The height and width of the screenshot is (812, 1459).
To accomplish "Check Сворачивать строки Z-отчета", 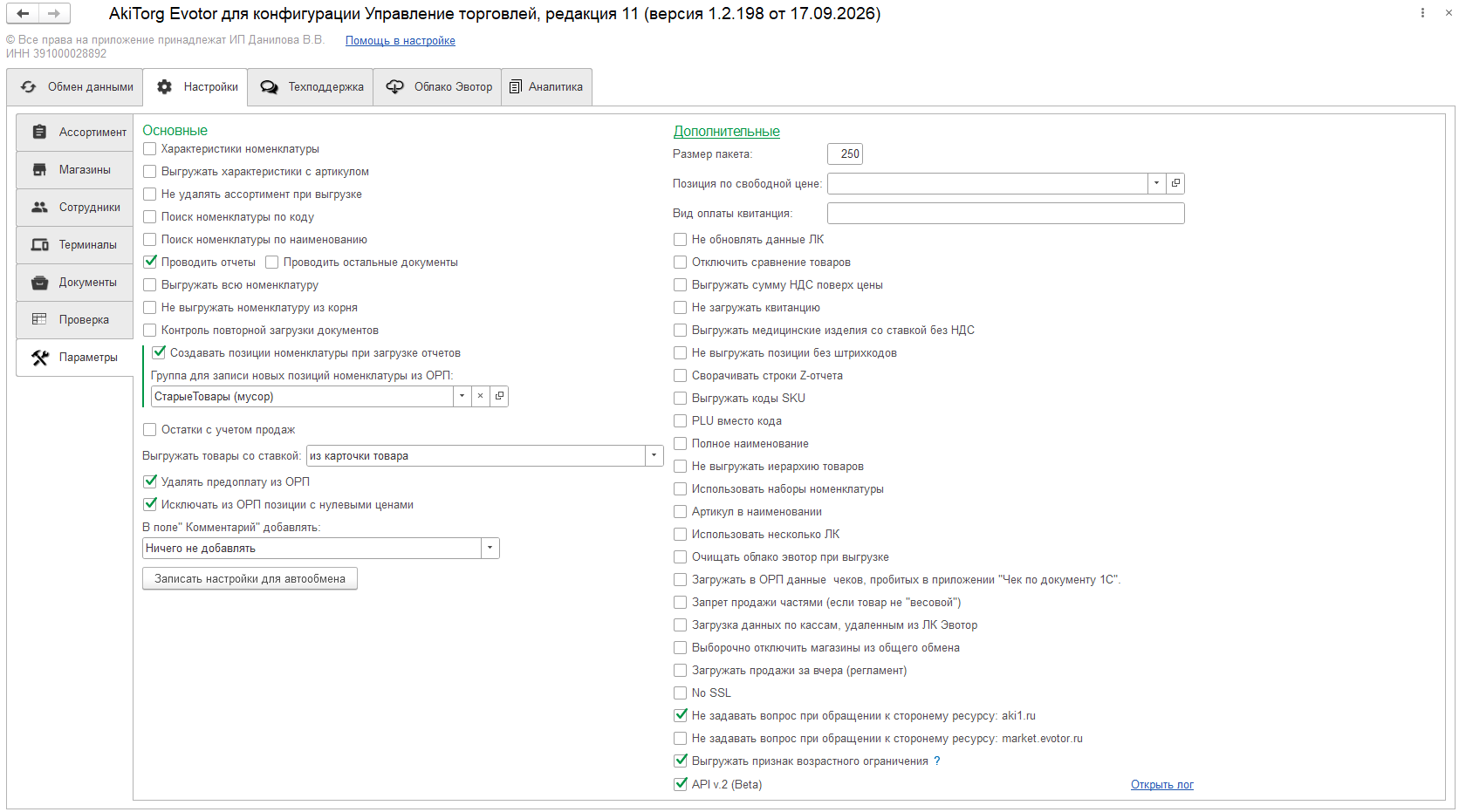I will pos(681,376).
